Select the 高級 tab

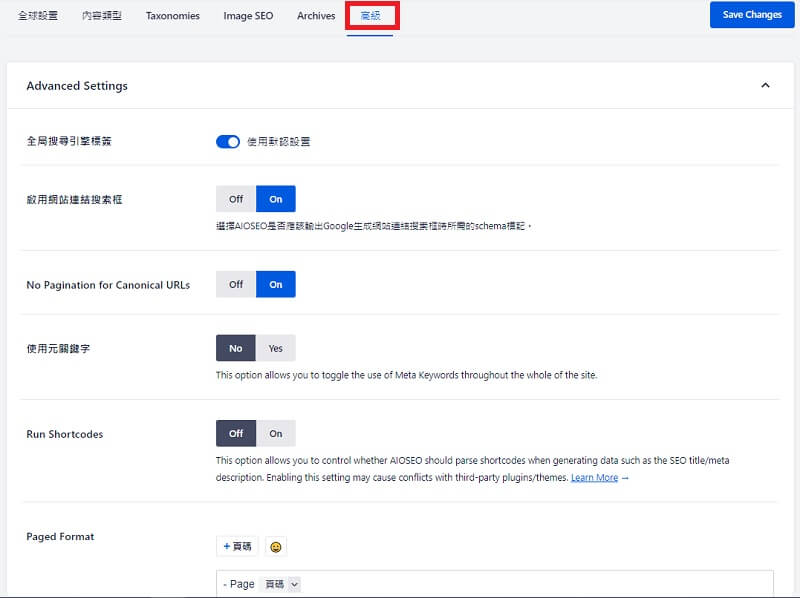click(370, 16)
